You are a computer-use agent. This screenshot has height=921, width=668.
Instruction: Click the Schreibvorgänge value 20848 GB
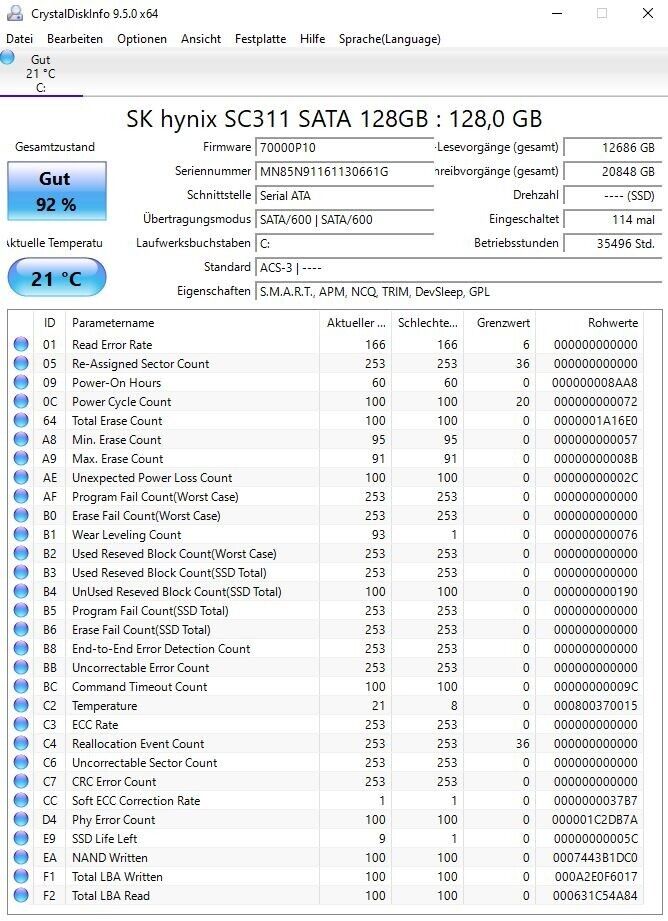(613, 172)
